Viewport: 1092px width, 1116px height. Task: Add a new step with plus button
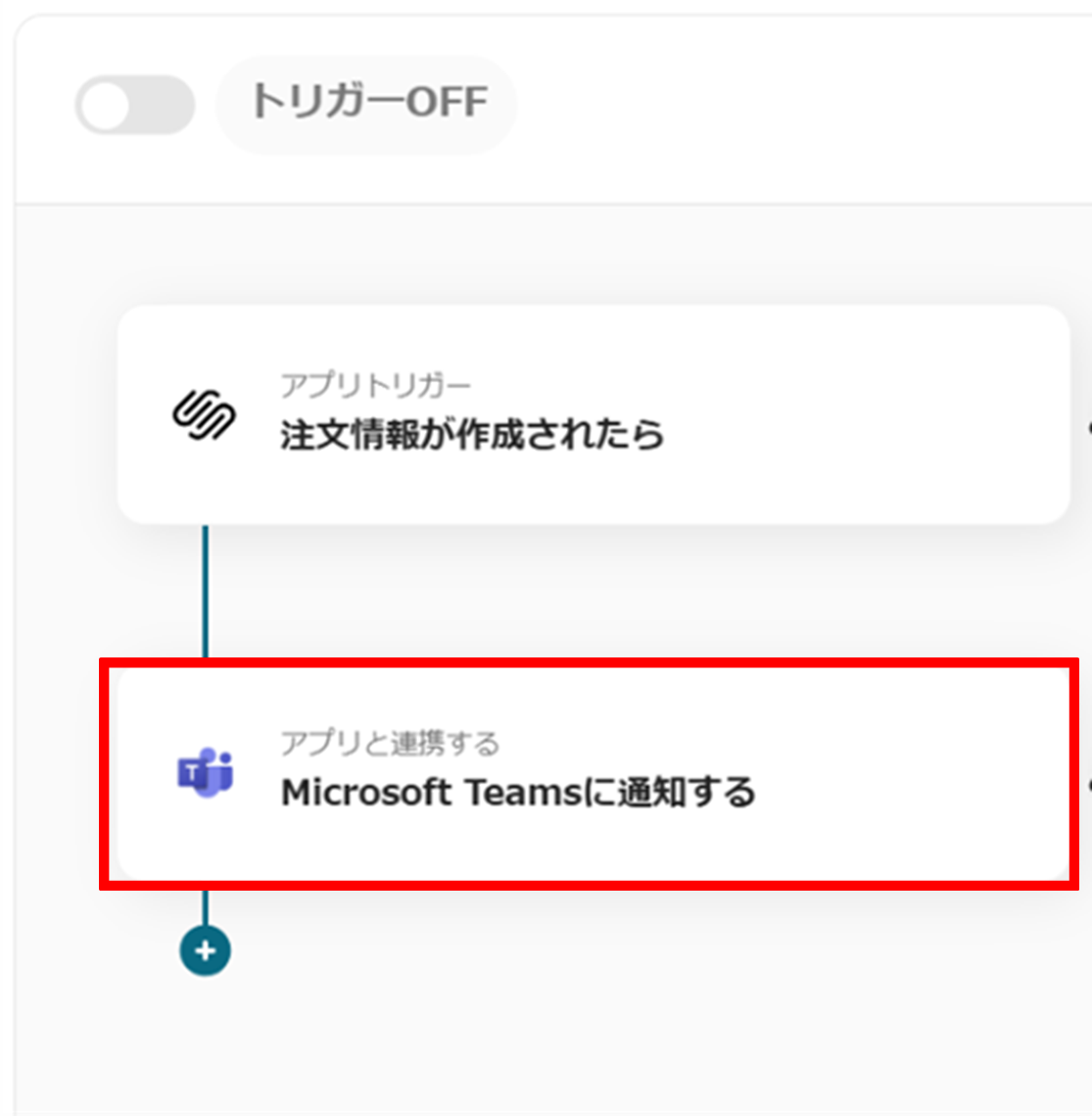[x=205, y=950]
